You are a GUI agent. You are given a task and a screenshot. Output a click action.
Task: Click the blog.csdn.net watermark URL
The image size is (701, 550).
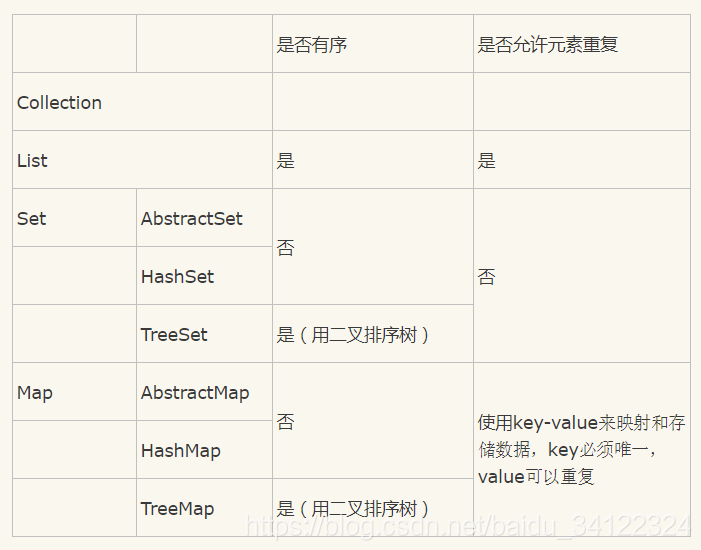[x=469, y=526]
